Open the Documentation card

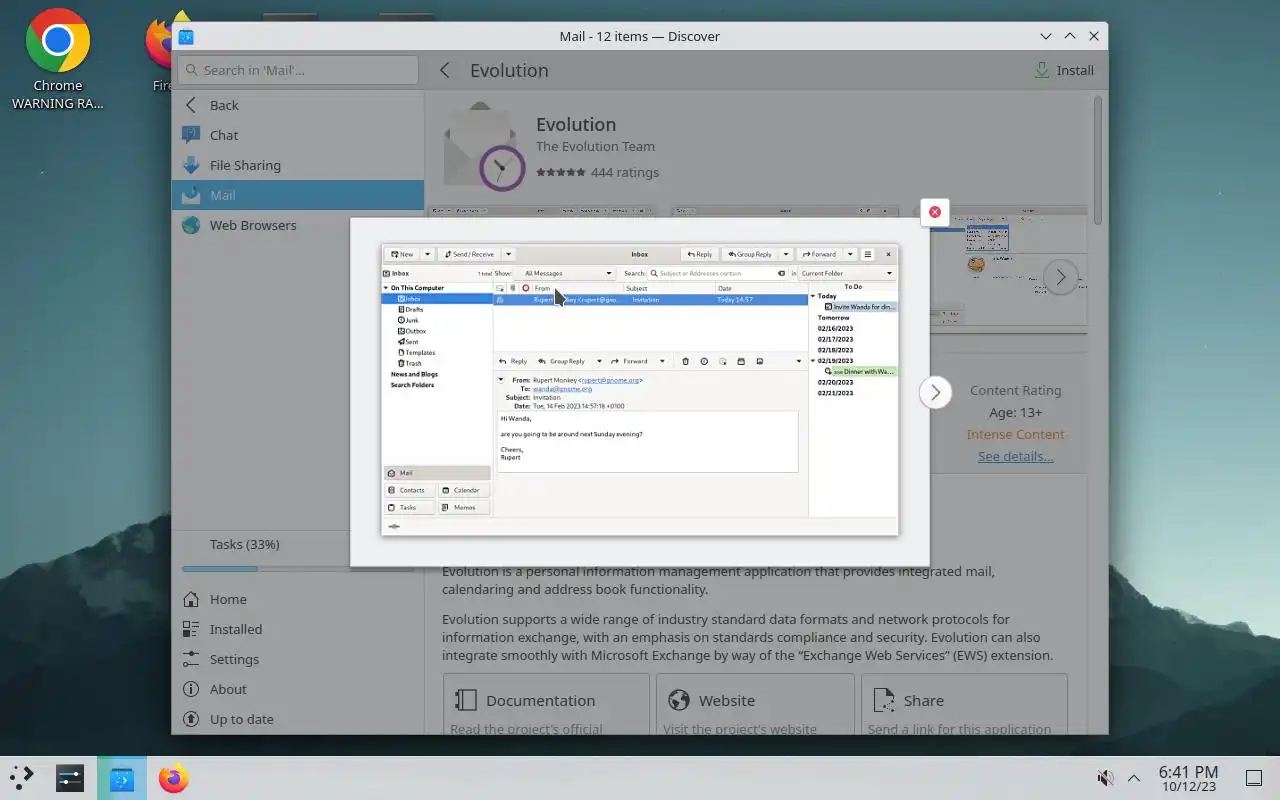pos(546,705)
